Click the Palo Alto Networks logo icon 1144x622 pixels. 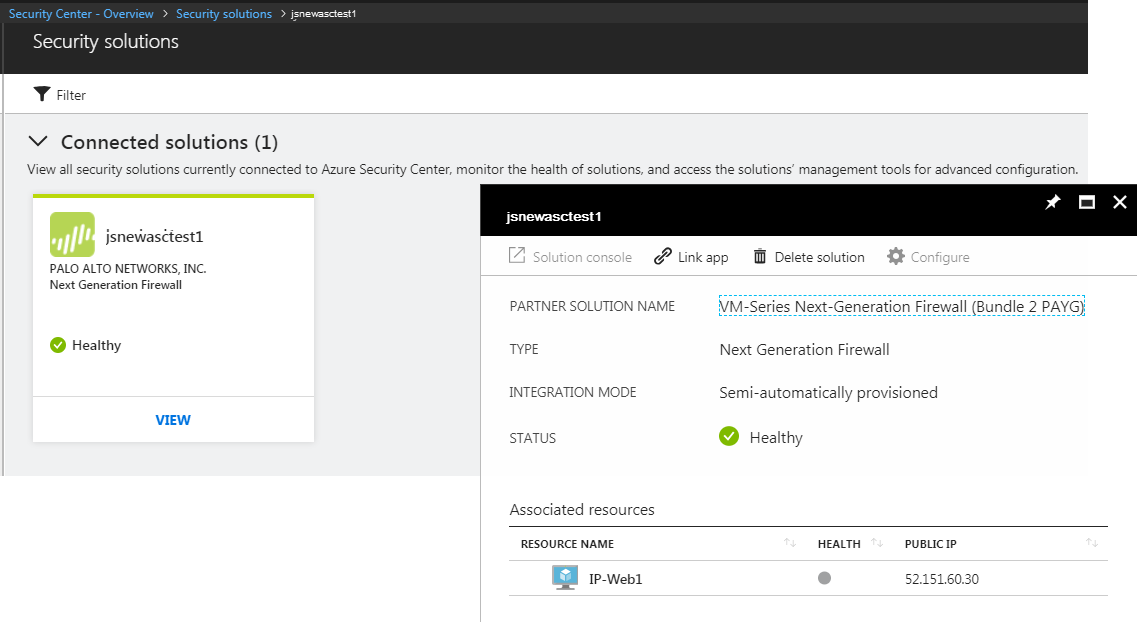pyautogui.click(x=72, y=235)
